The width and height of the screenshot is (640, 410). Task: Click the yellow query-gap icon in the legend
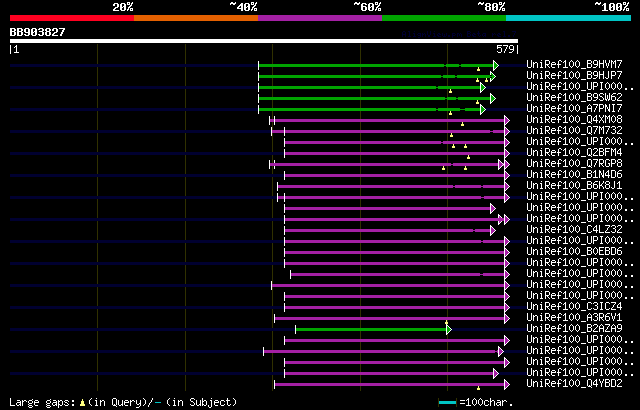tap(82, 403)
